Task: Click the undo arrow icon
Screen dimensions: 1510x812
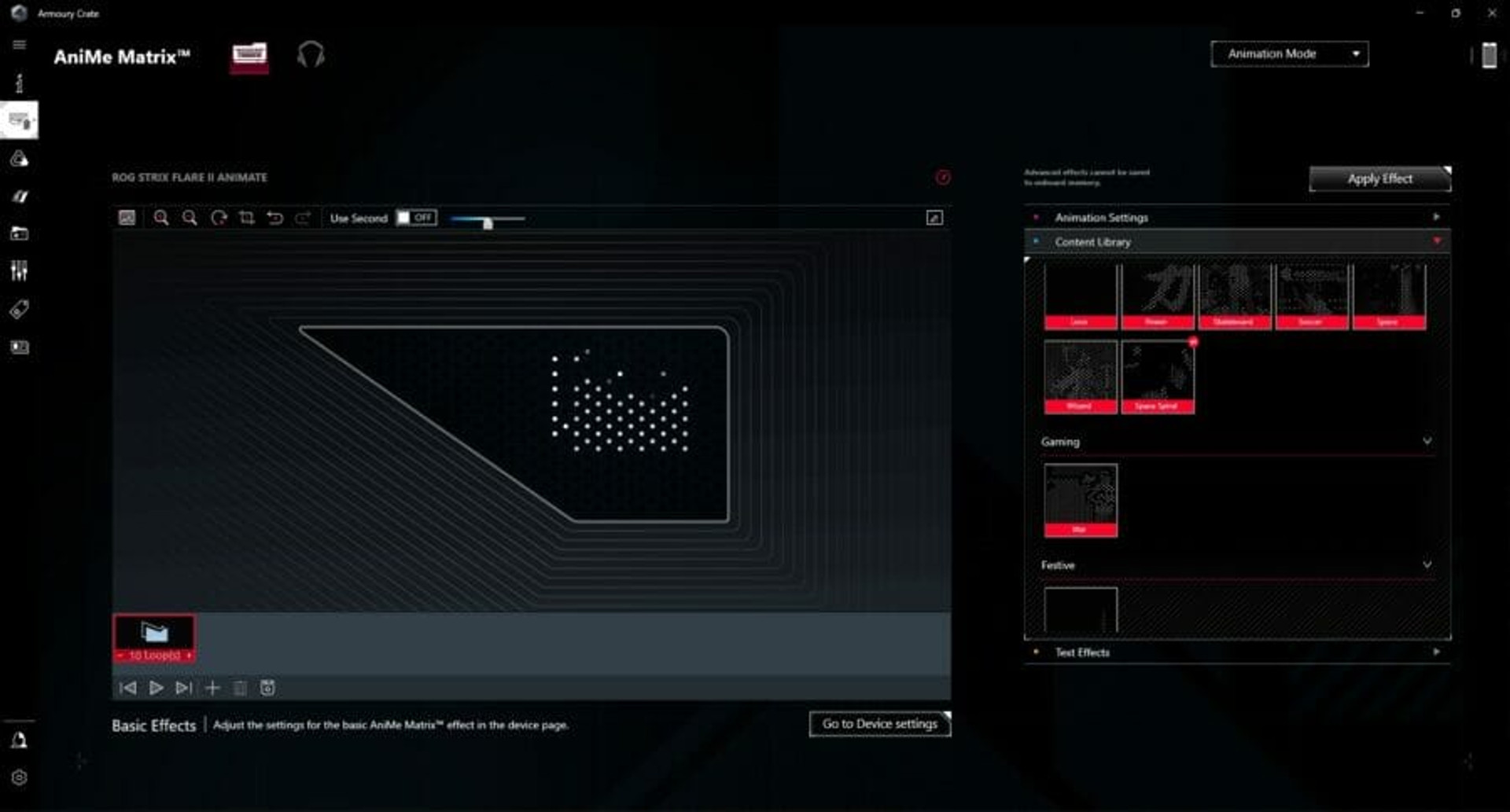Action: (x=274, y=218)
